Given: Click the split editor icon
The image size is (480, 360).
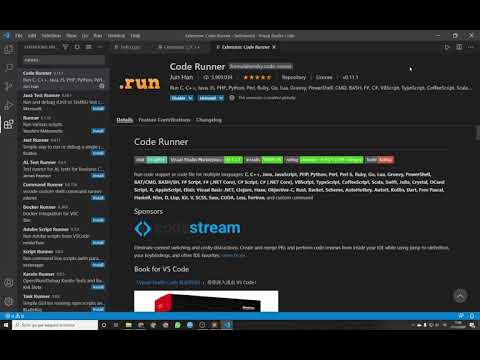Looking at the screenshot, I should (459, 47).
